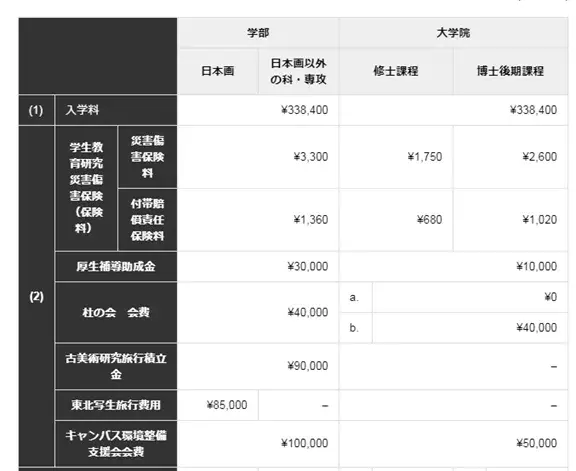Image resolution: width=576 pixels, height=471 pixels.
Task: Click the 厚生補導助成金 row label
Action: (x=116, y=266)
